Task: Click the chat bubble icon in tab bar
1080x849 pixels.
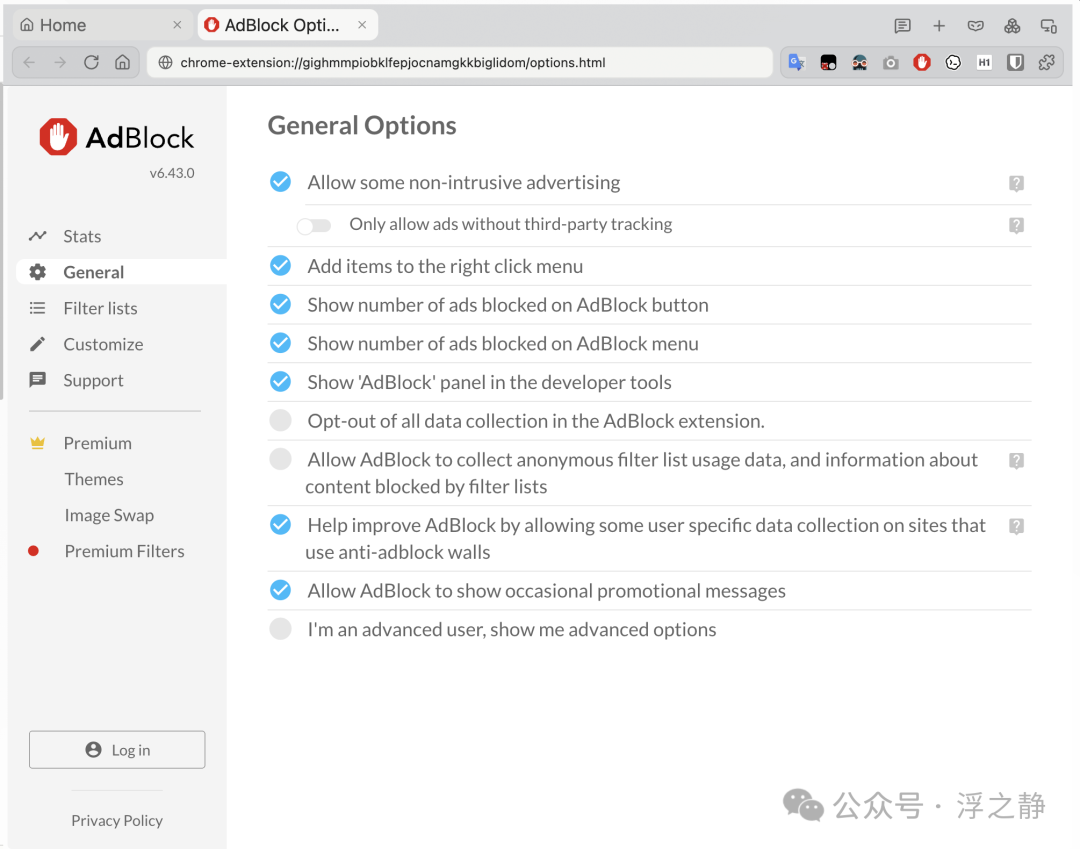Action: point(902,26)
